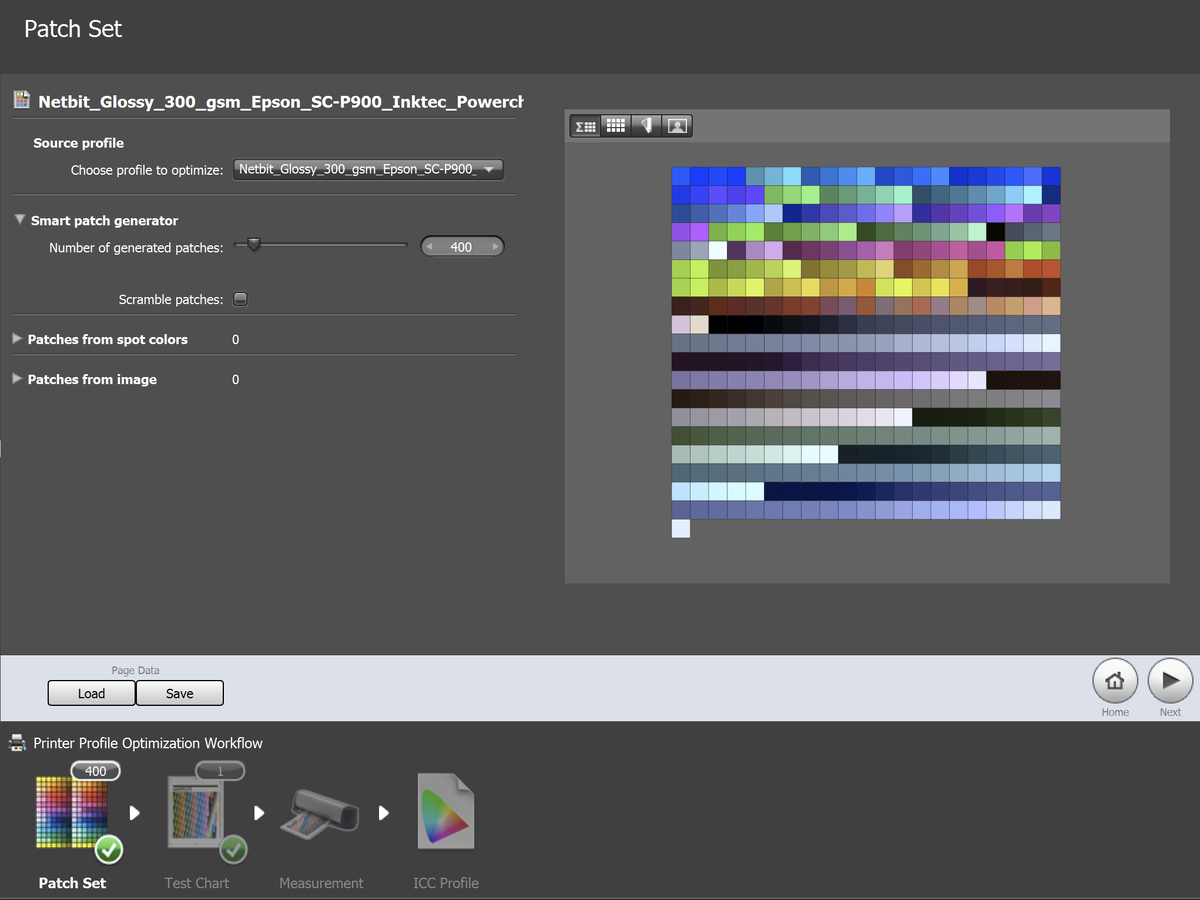Click the spot color fan deck icon
Screen dimensions: 1200x900
coord(647,126)
